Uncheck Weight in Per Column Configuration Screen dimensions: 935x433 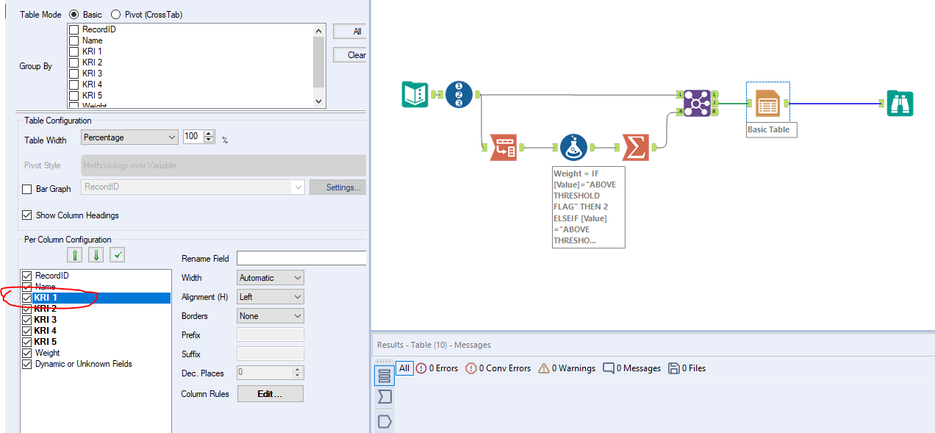click(x=27, y=353)
